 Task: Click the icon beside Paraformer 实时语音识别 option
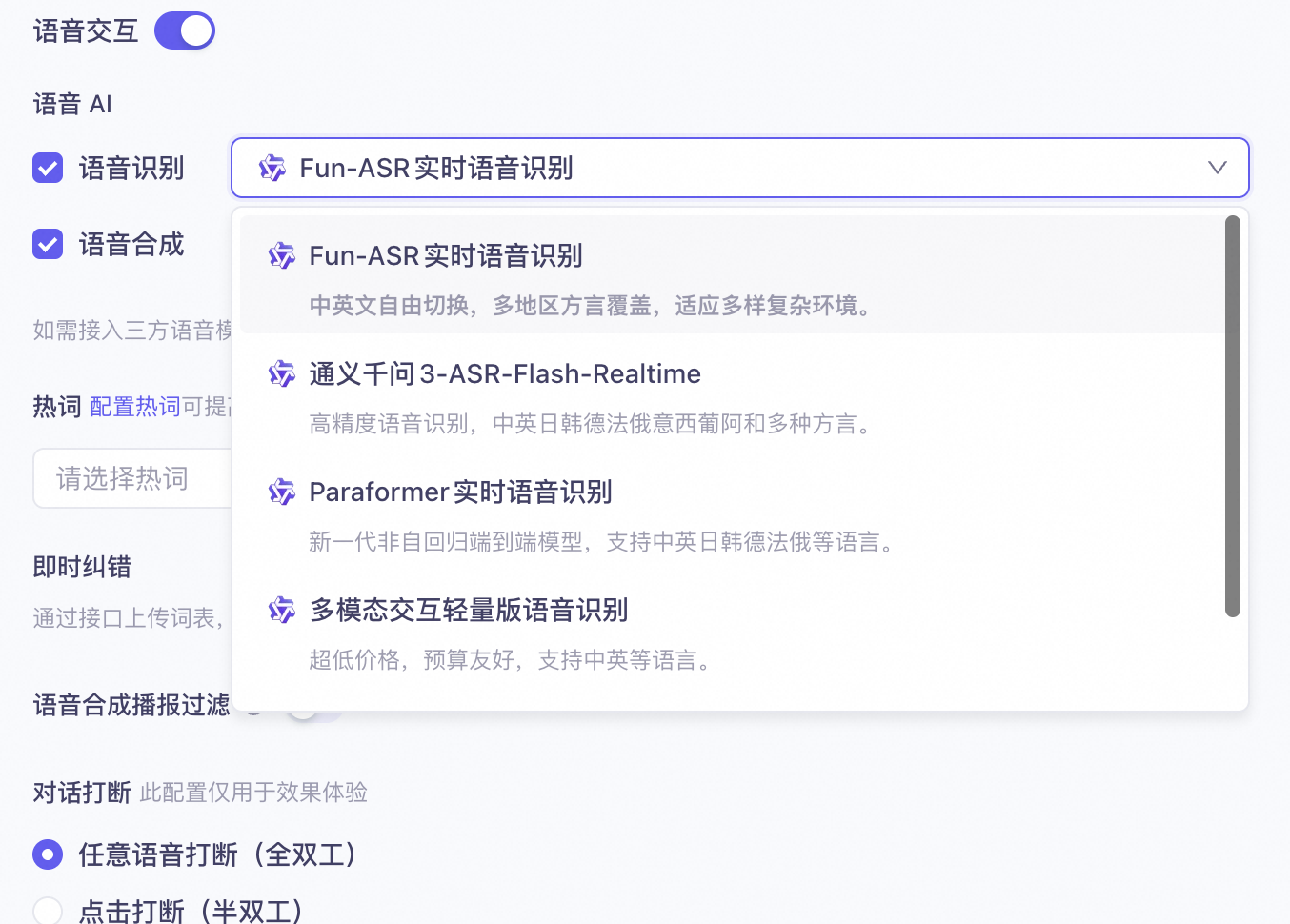[282, 492]
